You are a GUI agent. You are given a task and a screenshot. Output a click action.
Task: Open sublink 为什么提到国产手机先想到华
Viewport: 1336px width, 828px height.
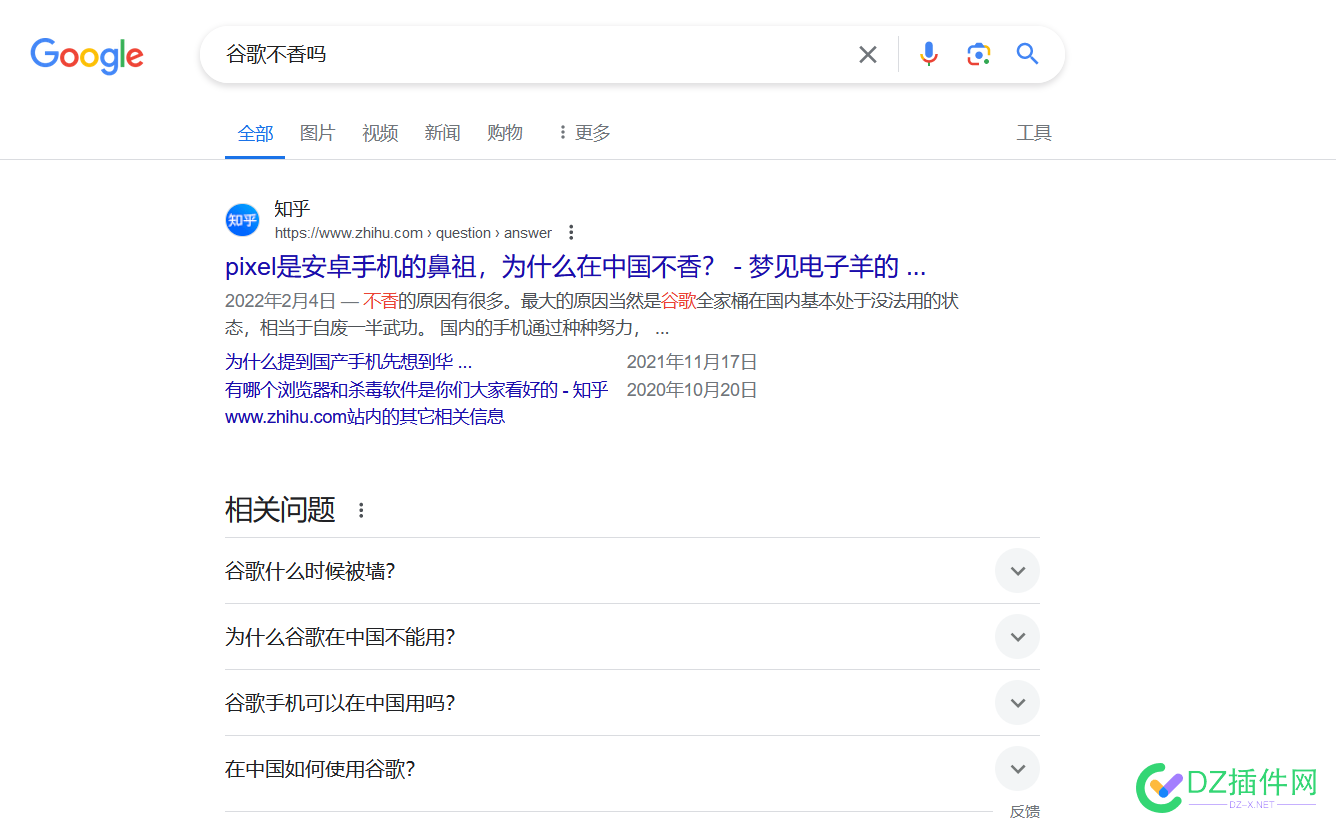coord(348,362)
